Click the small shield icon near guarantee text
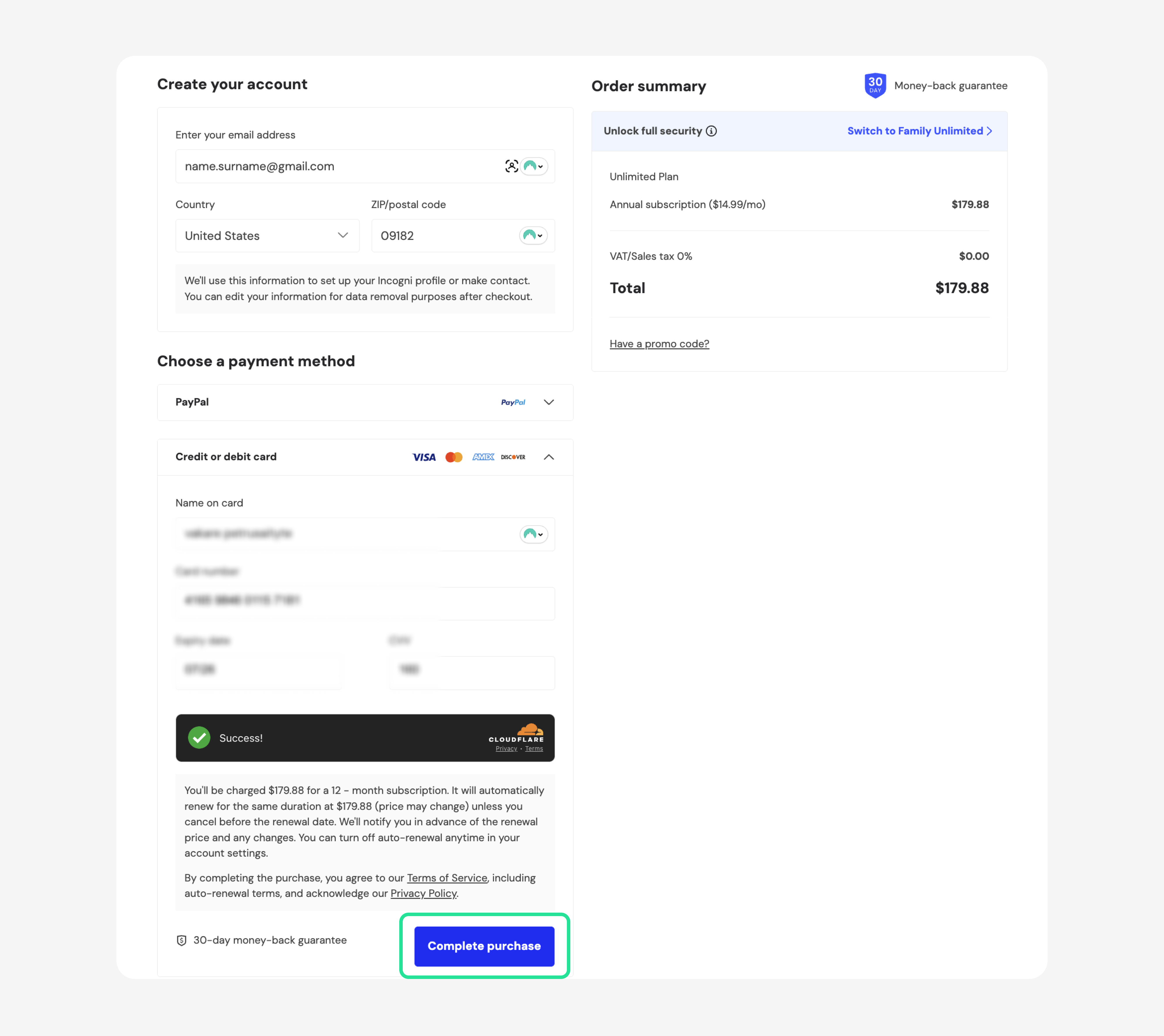The width and height of the screenshot is (1164, 1036). (182, 940)
